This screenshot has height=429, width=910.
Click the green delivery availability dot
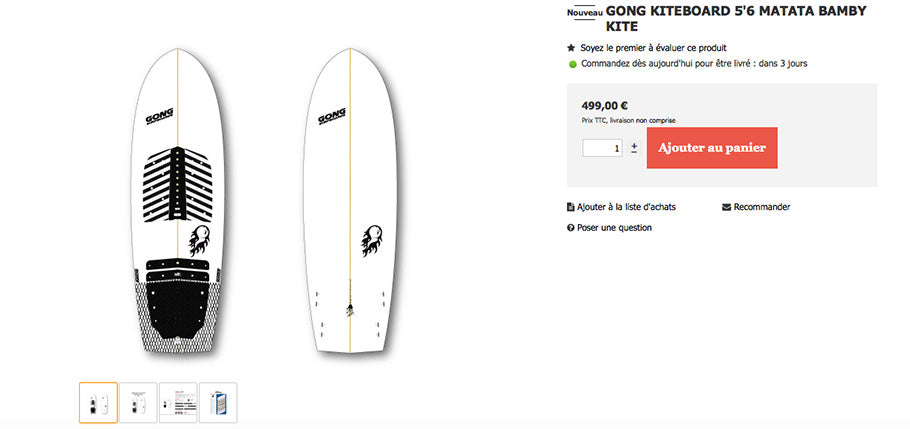tap(572, 64)
